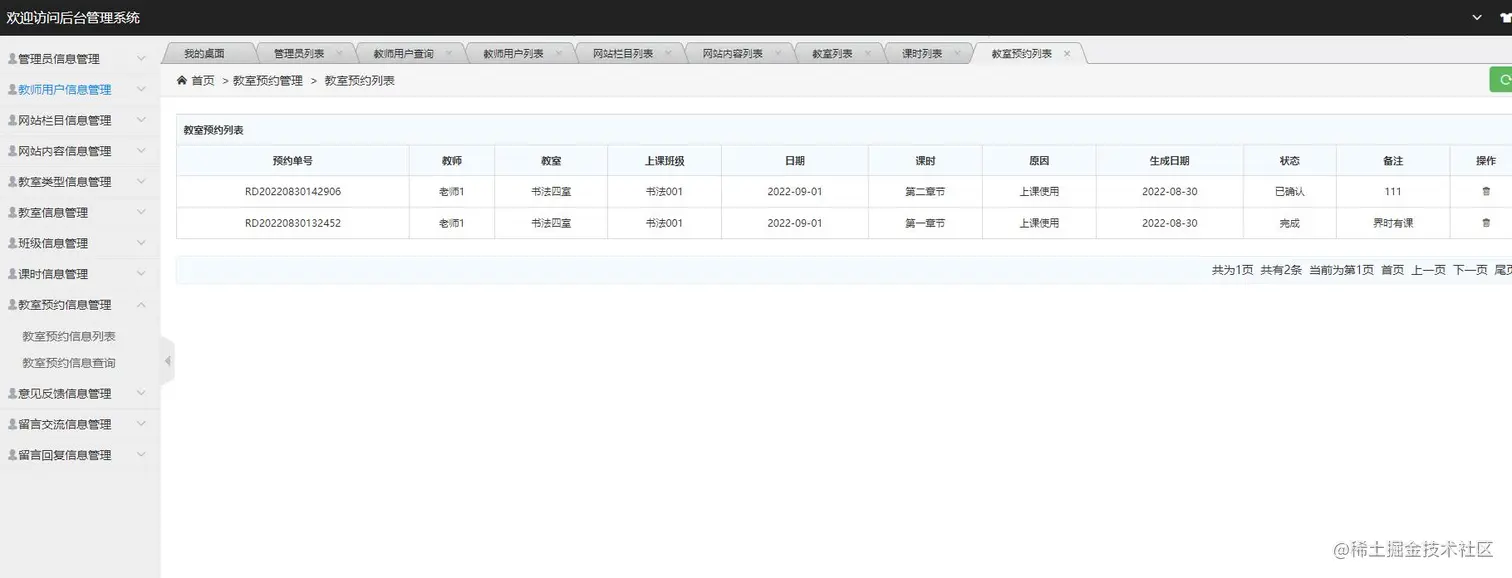
Task: Click 首页 breadcrumb link
Action: [202, 81]
